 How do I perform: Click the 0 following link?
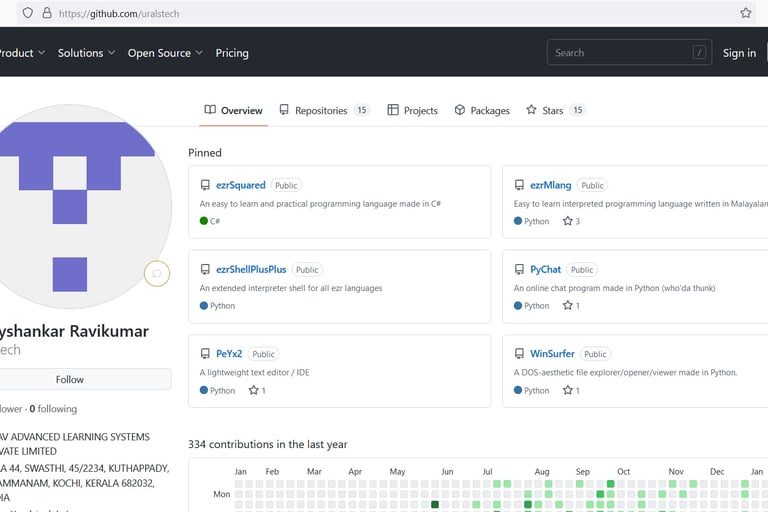coord(53,409)
